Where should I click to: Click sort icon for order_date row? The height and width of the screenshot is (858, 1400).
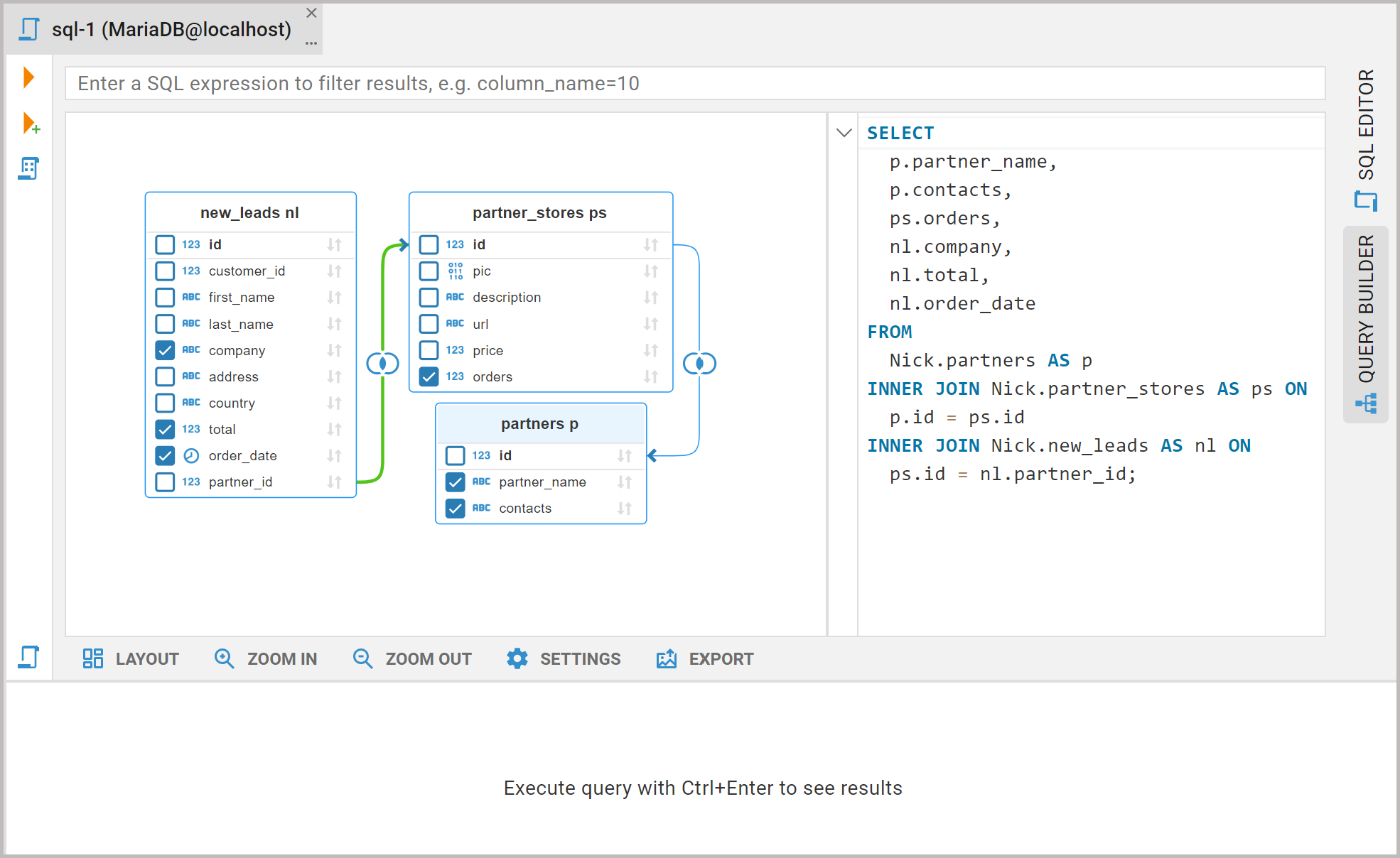(x=334, y=456)
